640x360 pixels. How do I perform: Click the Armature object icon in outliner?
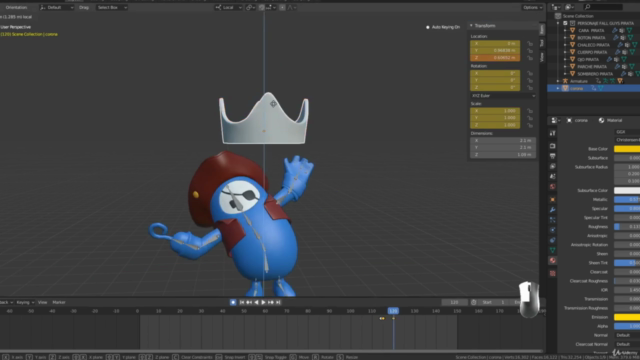[x=565, y=81]
